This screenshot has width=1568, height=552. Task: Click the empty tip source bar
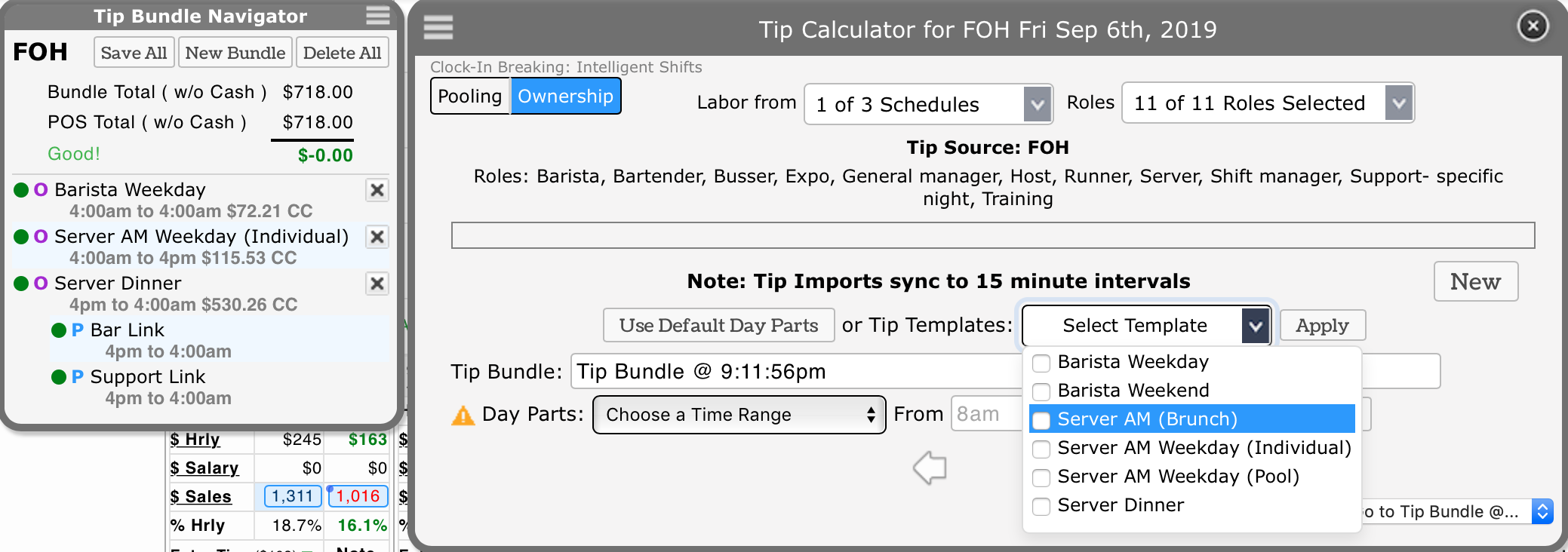[x=992, y=235]
